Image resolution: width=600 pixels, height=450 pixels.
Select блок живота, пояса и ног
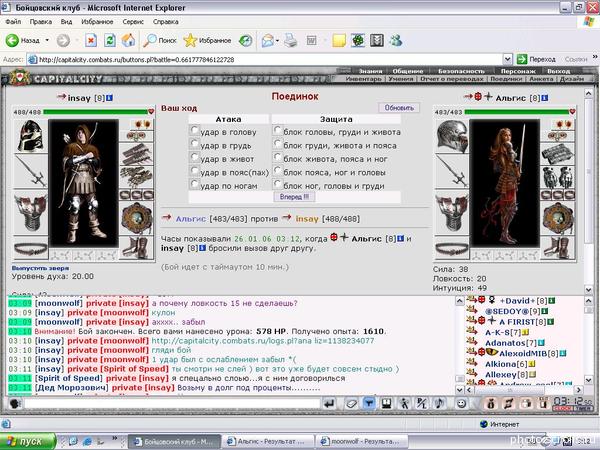(277, 157)
